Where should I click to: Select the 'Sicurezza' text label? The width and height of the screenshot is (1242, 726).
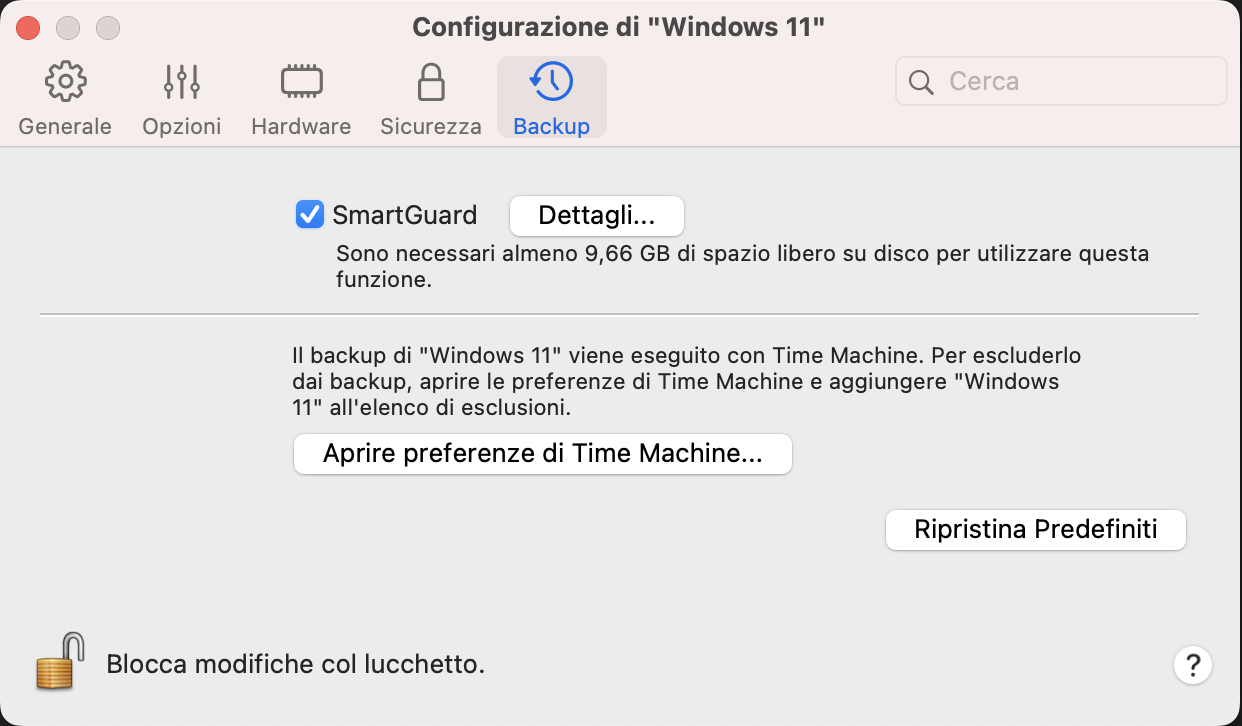coord(431,127)
